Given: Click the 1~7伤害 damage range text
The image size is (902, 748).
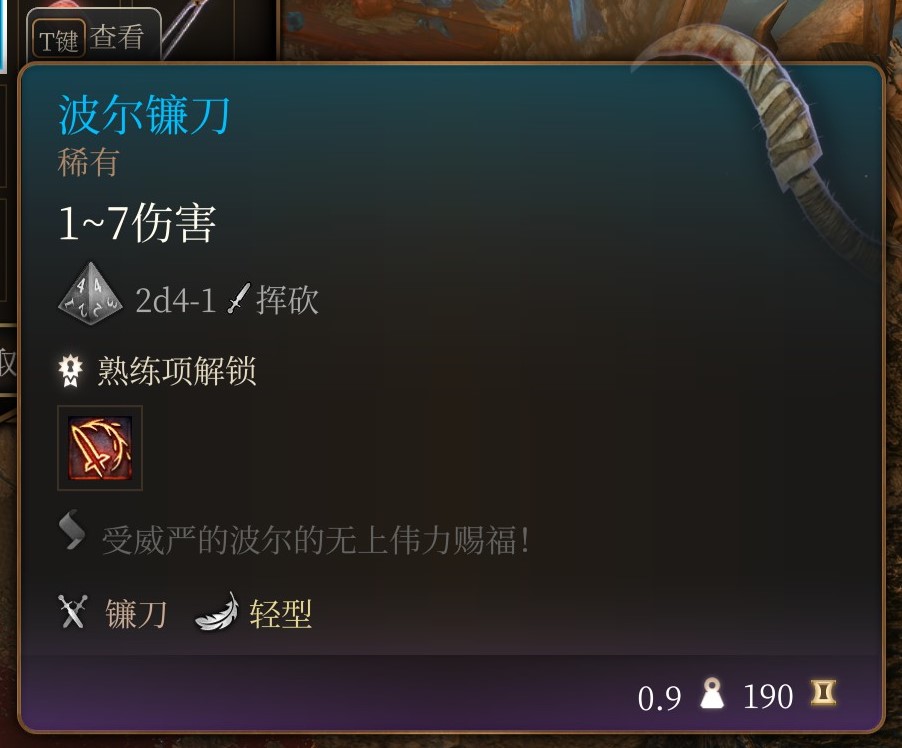Looking at the screenshot, I should pyautogui.click(x=137, y=223).
